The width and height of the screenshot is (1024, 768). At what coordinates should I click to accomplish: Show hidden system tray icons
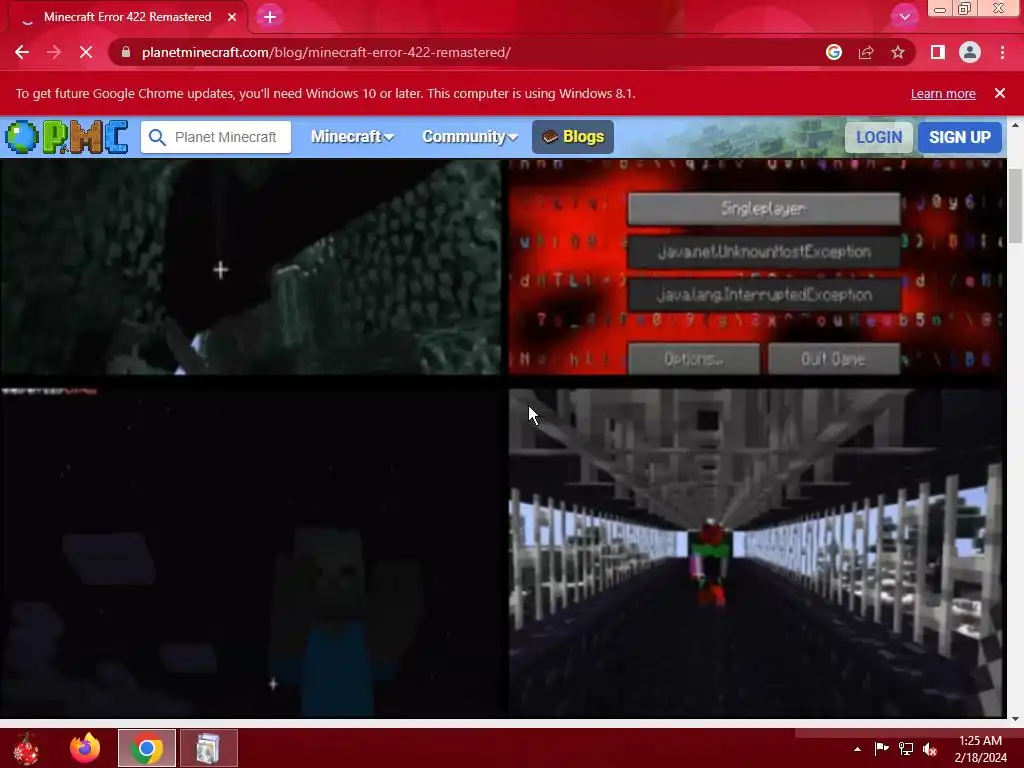point(857,749)
